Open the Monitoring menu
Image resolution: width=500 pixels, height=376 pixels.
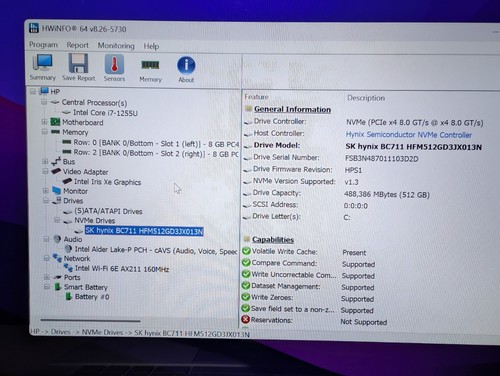pos(116,46)
